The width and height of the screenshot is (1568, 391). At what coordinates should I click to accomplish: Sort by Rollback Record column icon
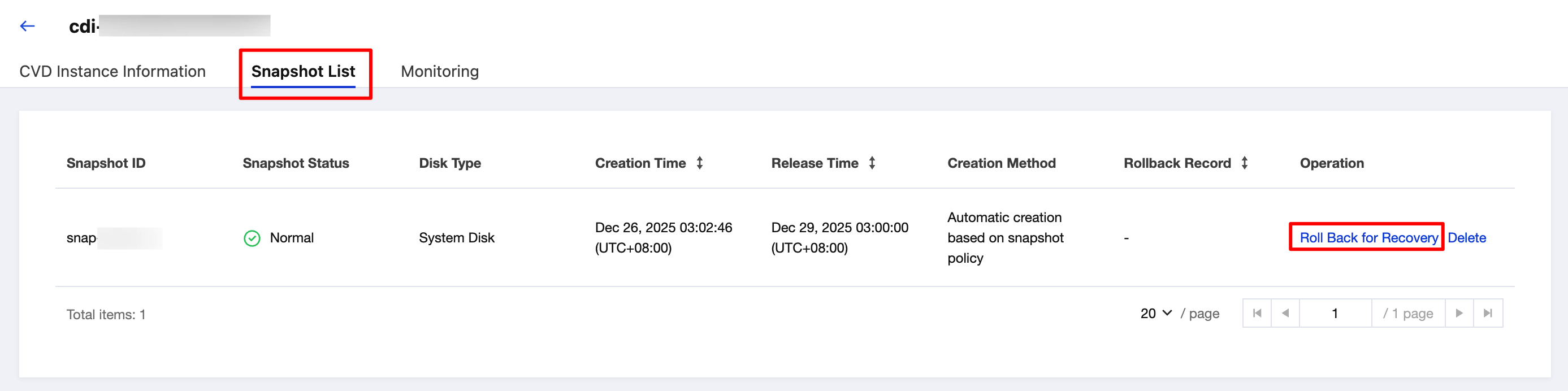pyautogui.click(x=1245, y=163)
